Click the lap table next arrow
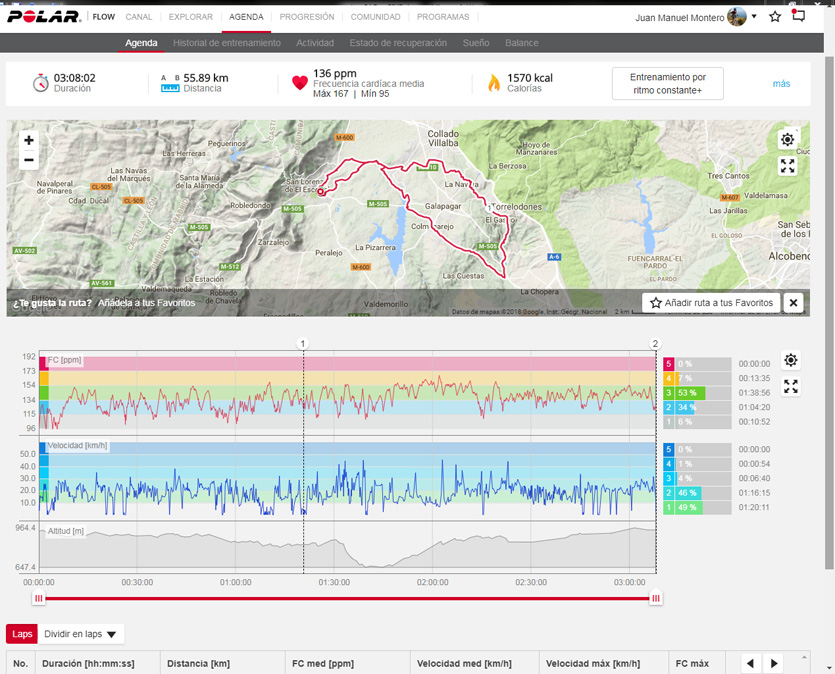835x674 pixels. click(774, 663)
